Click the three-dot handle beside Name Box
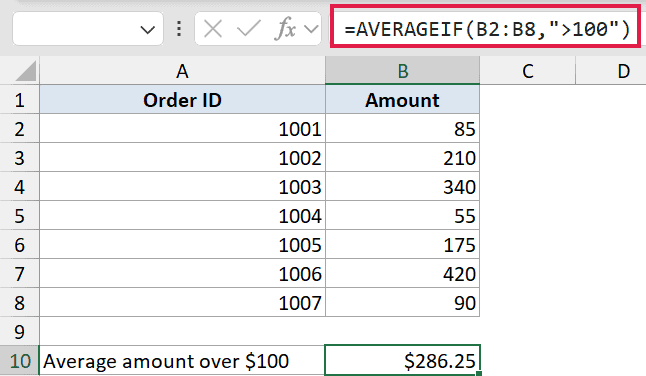Screen dimensions: 646x376 click(179, 29)
